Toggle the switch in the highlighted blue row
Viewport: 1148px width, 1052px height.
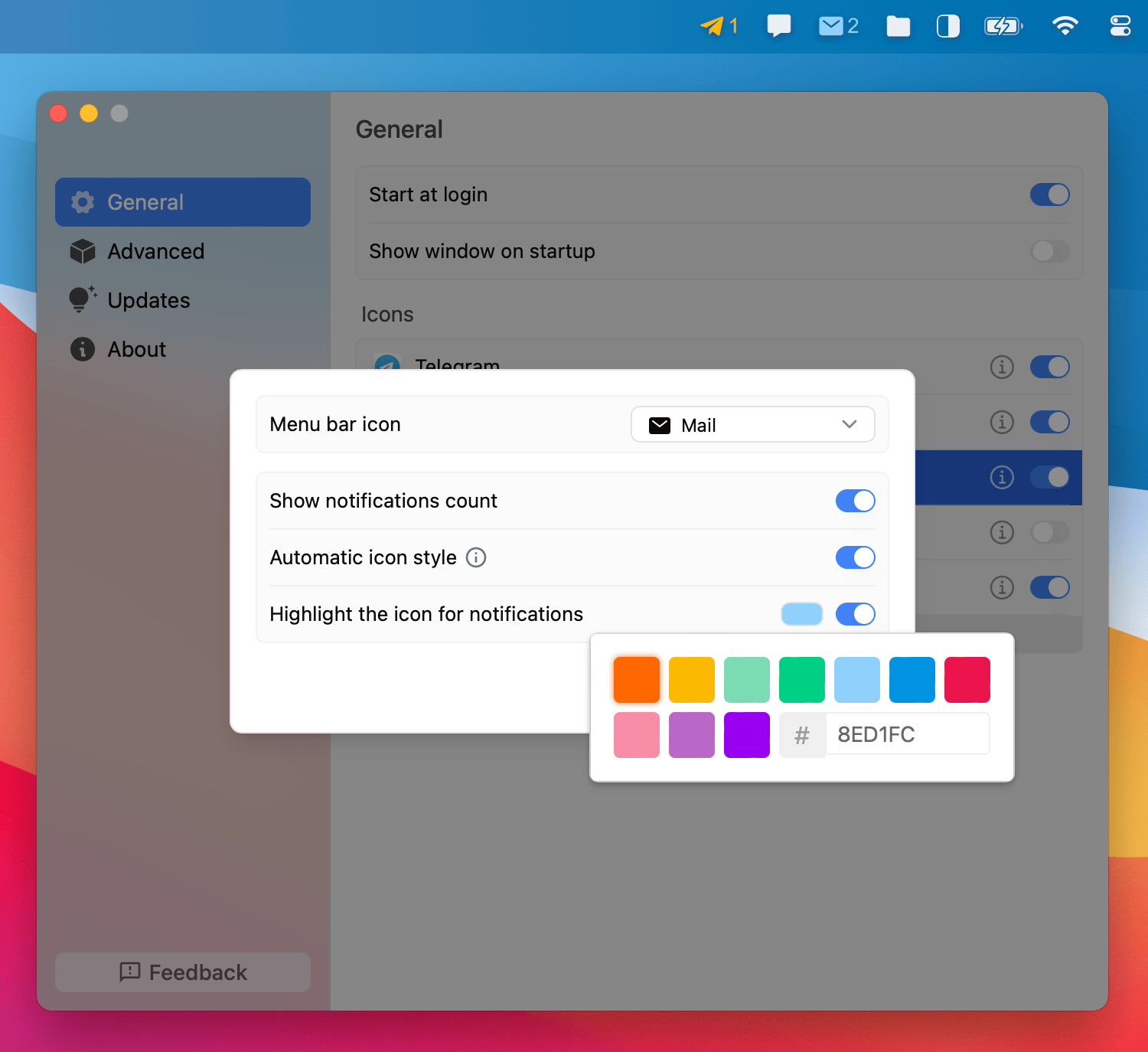click(x=1050, y=477)
